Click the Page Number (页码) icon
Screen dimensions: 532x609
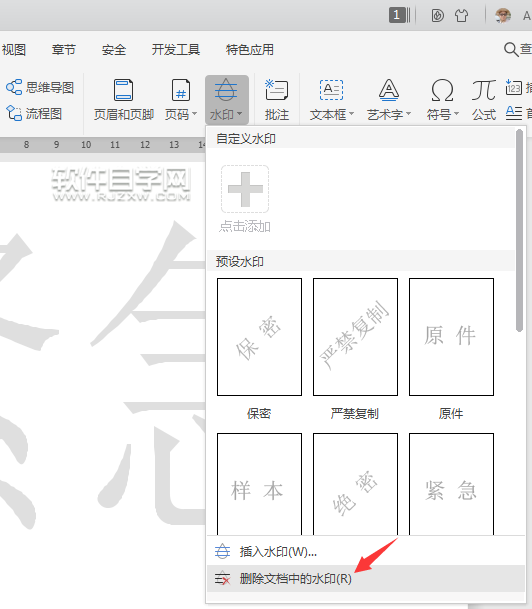181,90
